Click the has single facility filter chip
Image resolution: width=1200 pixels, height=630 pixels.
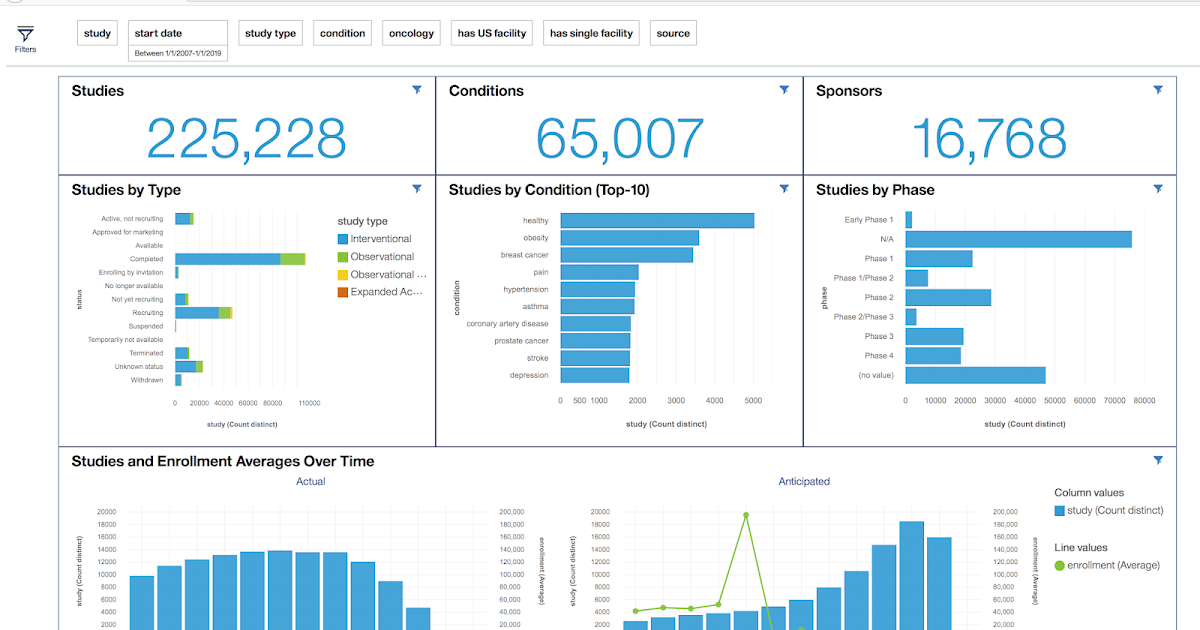[591, 32]
